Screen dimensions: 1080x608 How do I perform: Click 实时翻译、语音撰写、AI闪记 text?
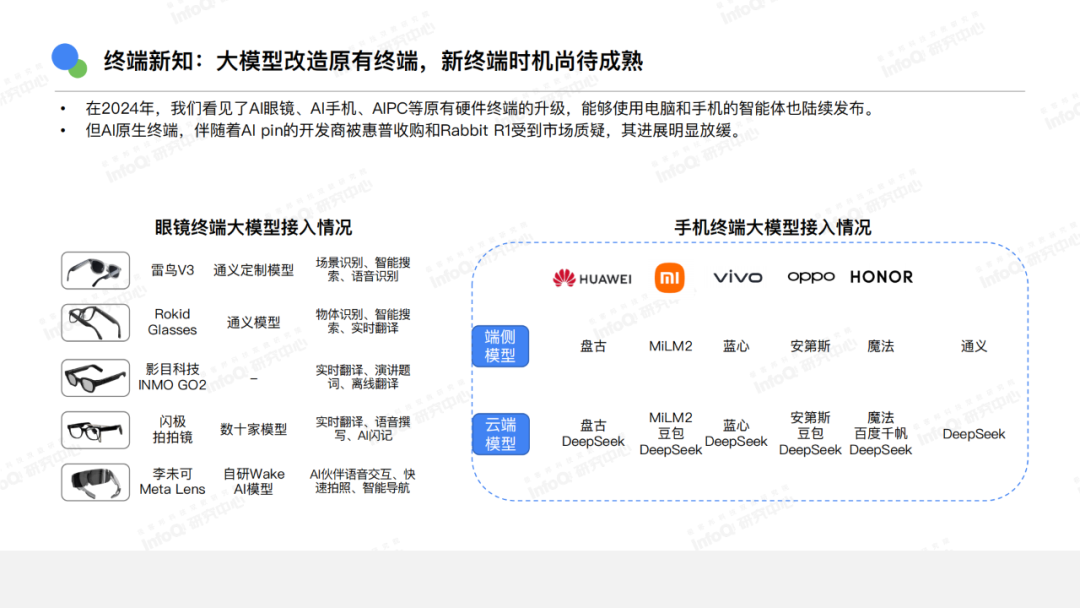[x=363, y=429]
